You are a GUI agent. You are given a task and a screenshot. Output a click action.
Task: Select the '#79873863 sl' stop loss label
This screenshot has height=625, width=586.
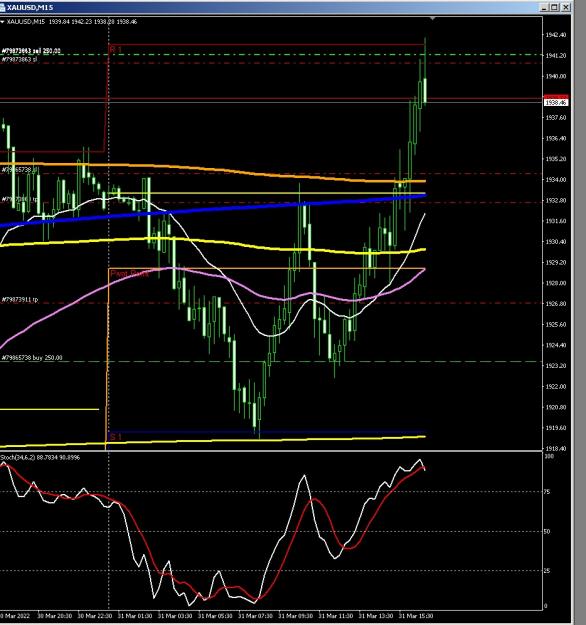coord(20,59)
